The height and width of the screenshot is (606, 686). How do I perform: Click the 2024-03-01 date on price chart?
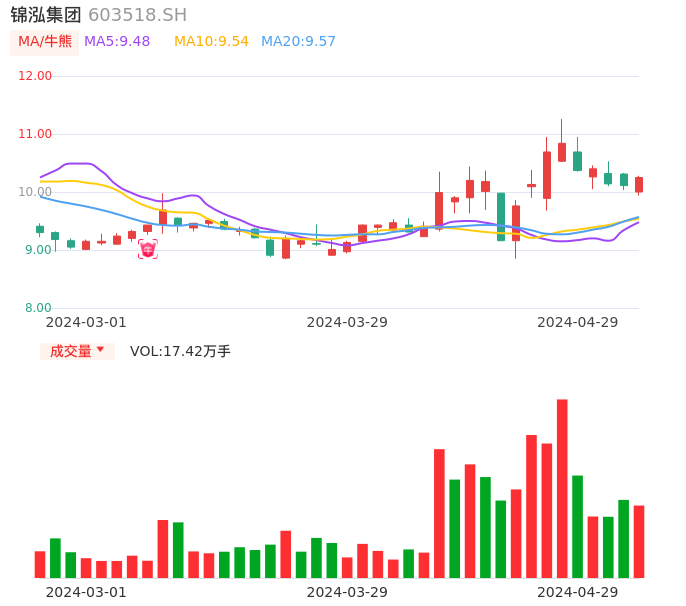tap(86, 323)
